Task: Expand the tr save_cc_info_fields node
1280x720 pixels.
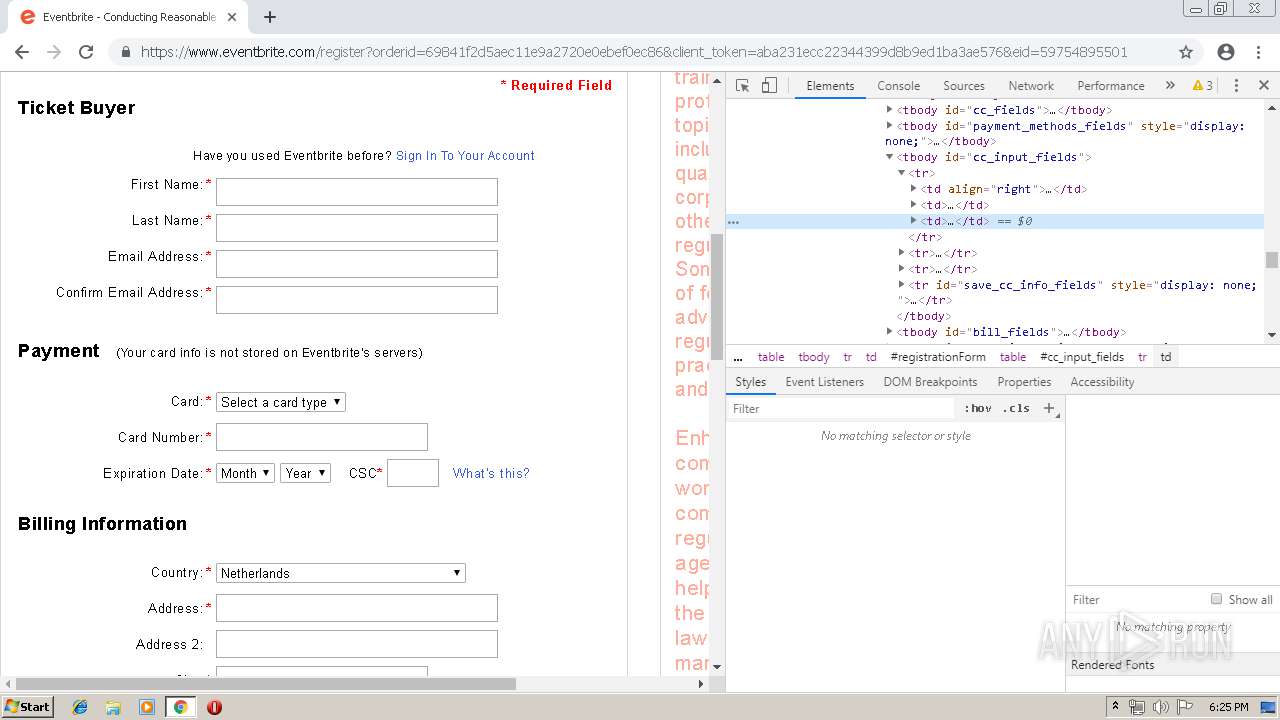Action: 902,285
